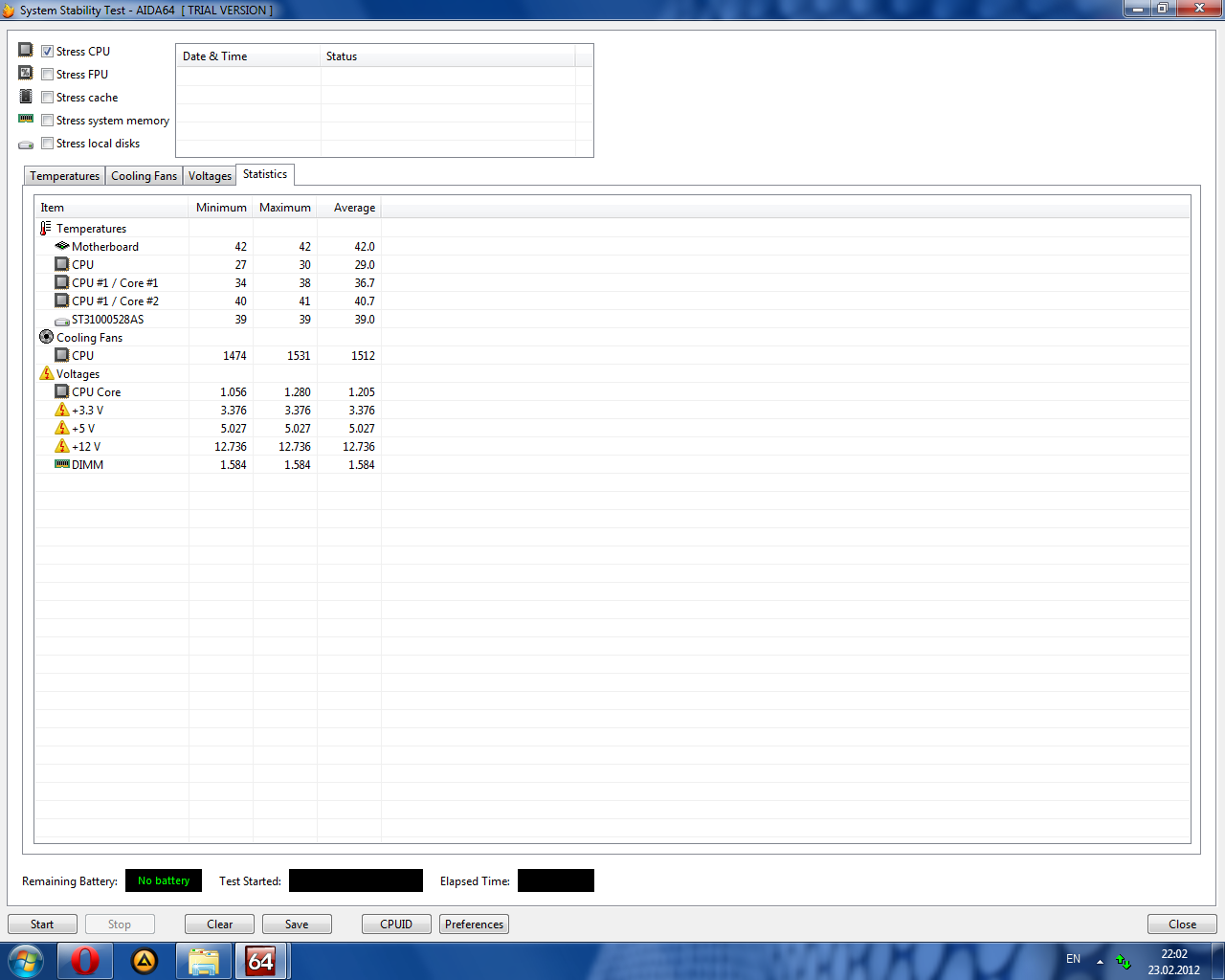
Task: Select the Motherboard temperature row label
Action: tap(105, 247)
